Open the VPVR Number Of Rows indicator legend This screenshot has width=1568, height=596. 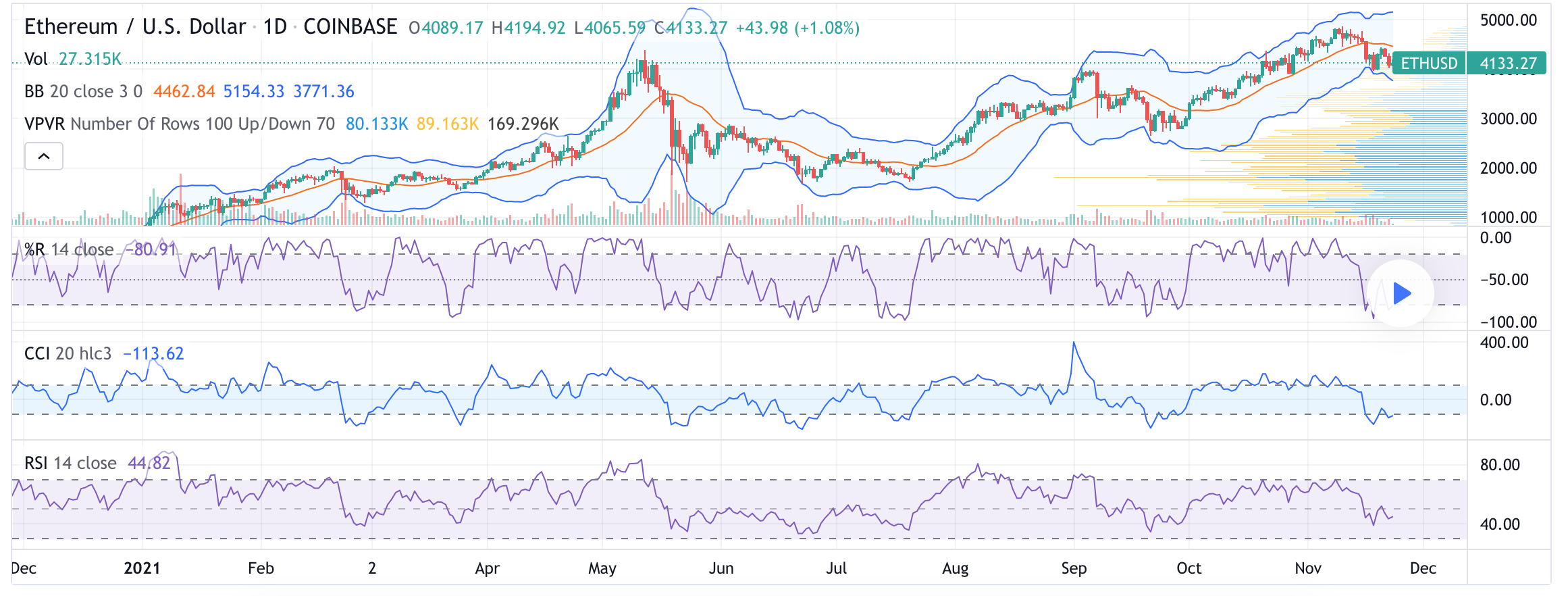(179, 124)
